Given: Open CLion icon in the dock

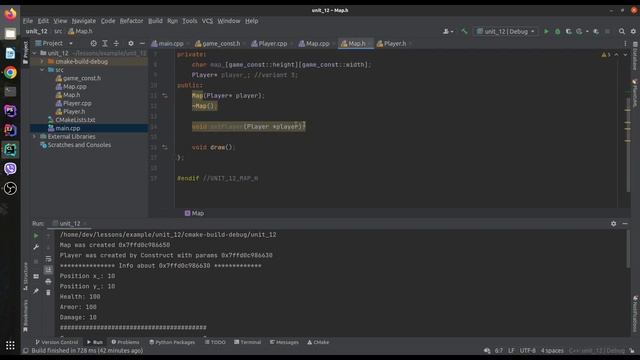Looking at the screenshot, I should [10, 149].
